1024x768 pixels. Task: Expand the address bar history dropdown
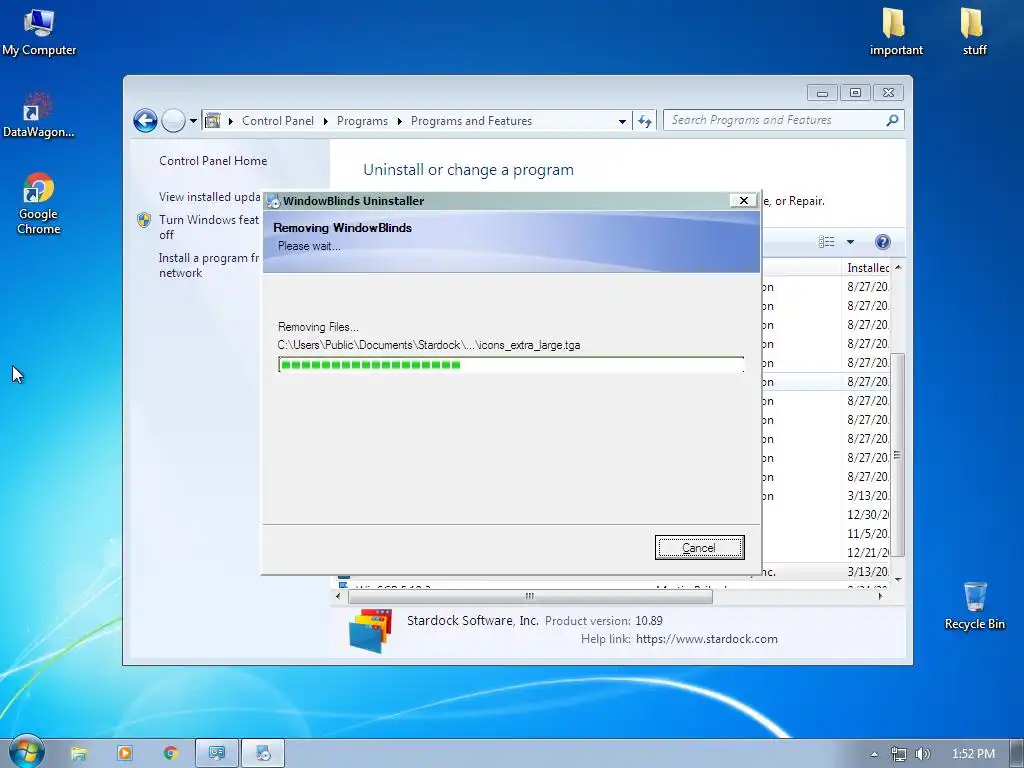point(622,121)
